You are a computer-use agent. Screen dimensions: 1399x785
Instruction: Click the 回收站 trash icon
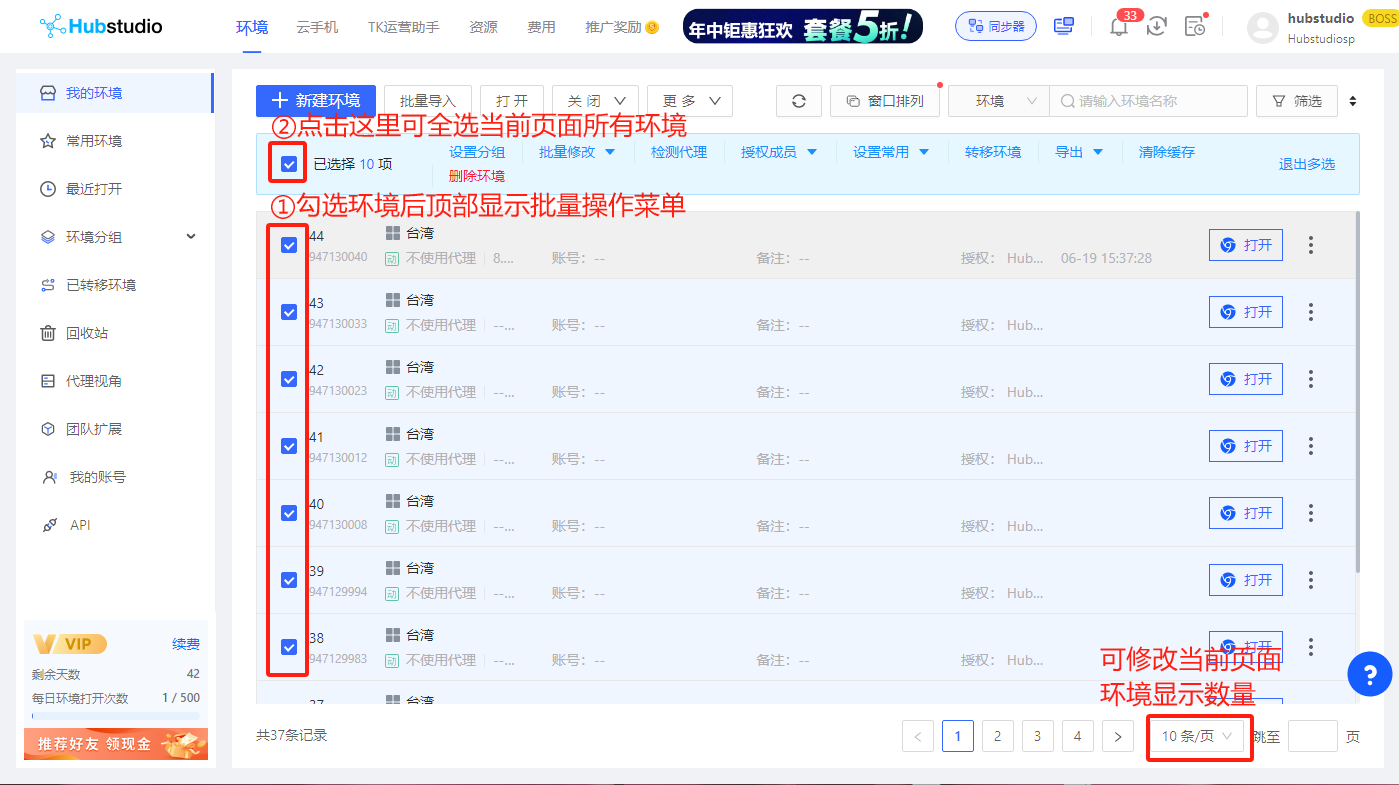pos(47,333)
